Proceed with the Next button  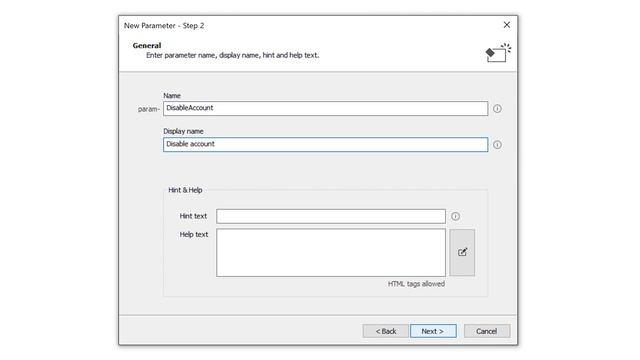pyautogui.click(x=433, y=331)
